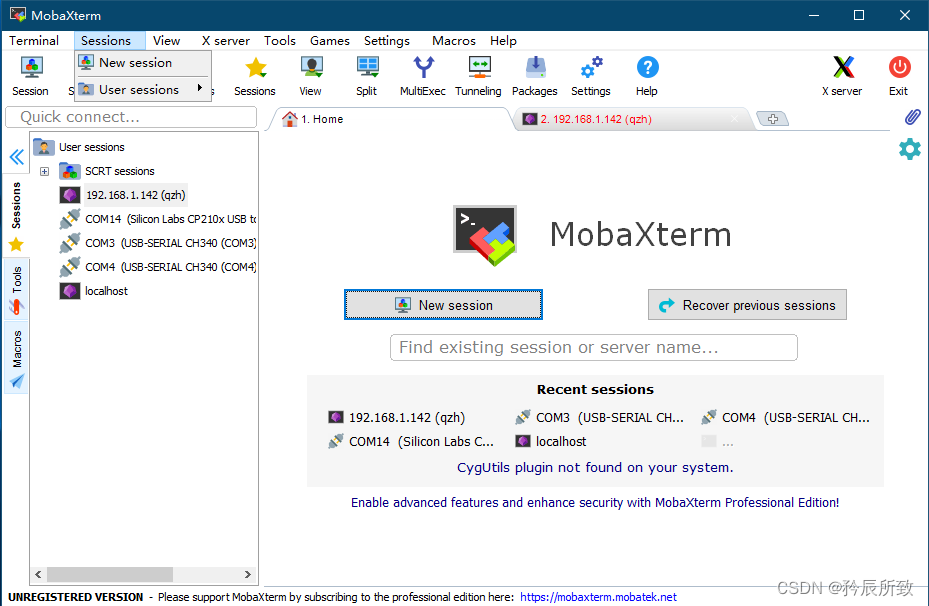Open the View menu

point(166,40)
